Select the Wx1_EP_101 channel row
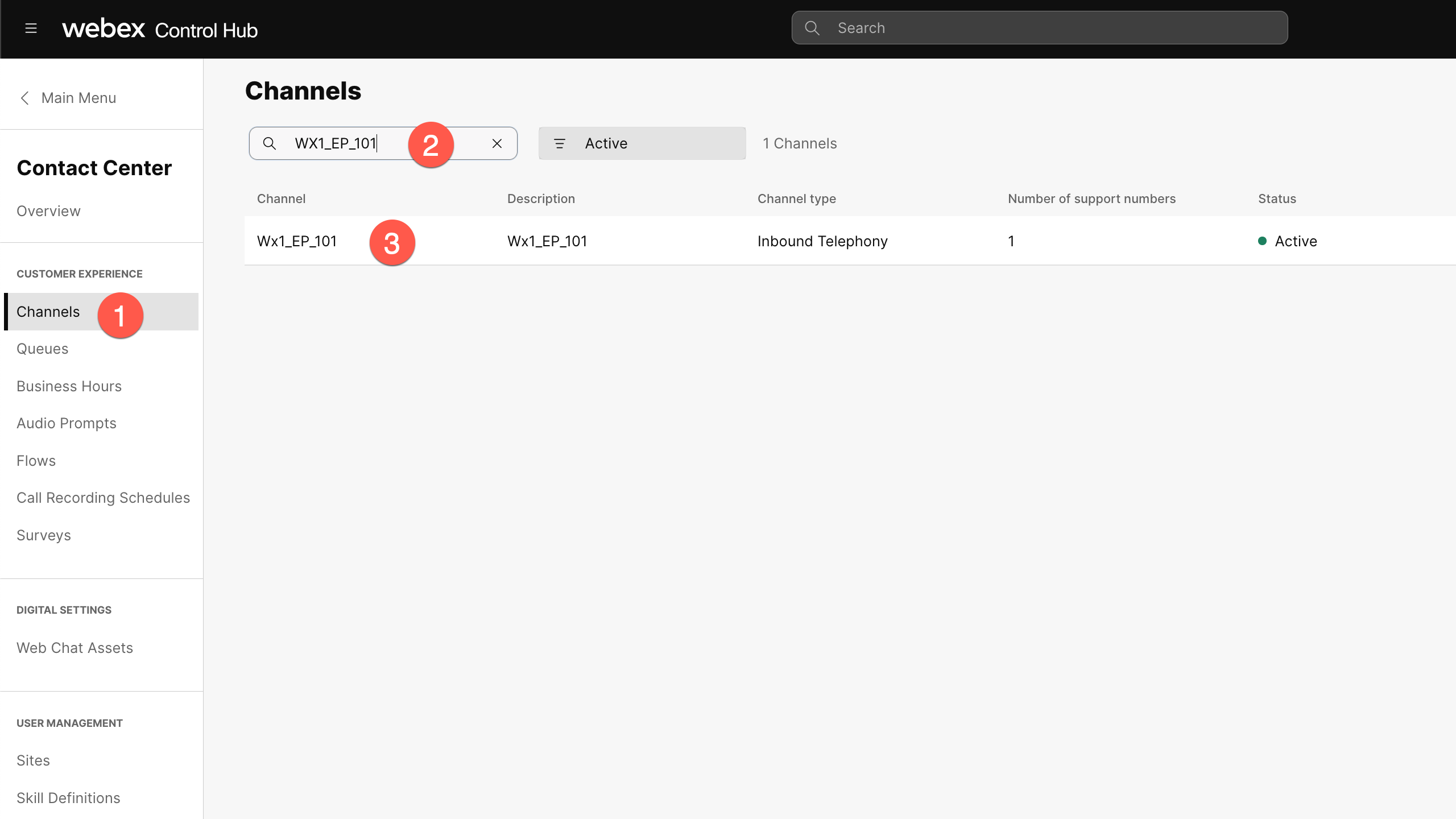 pyautogui.click(x=296, y=241)
